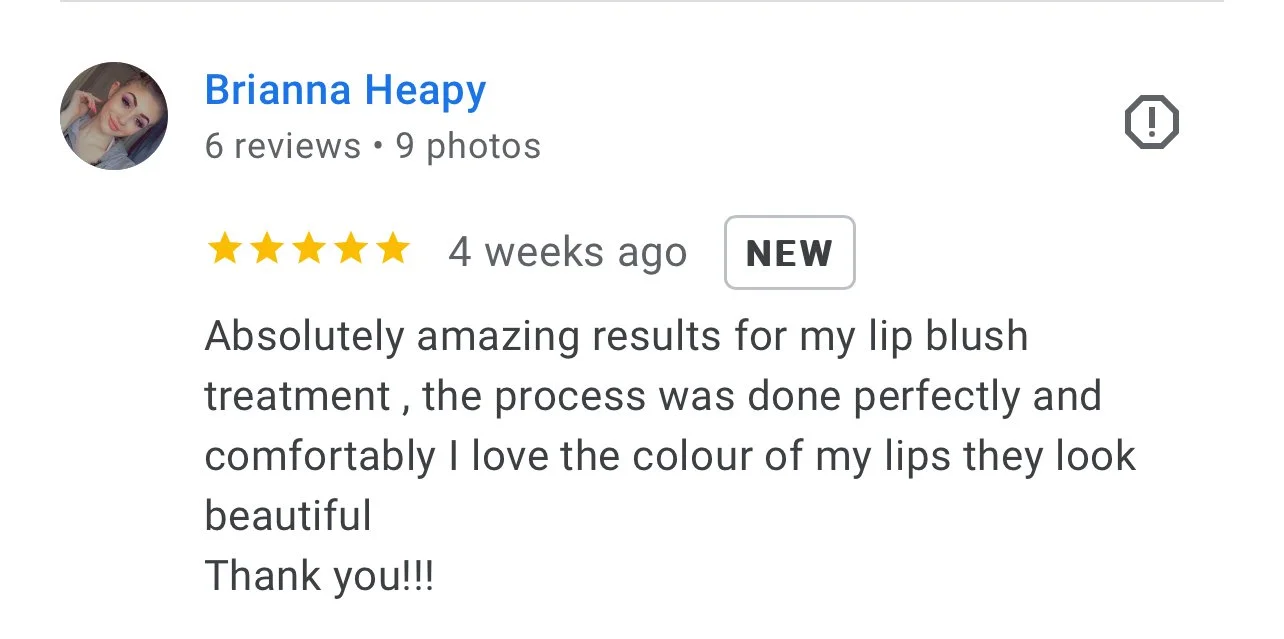Click the fifth rating star
The height and width of the screenshot is (639, 1284).
[x=393, y=250]
